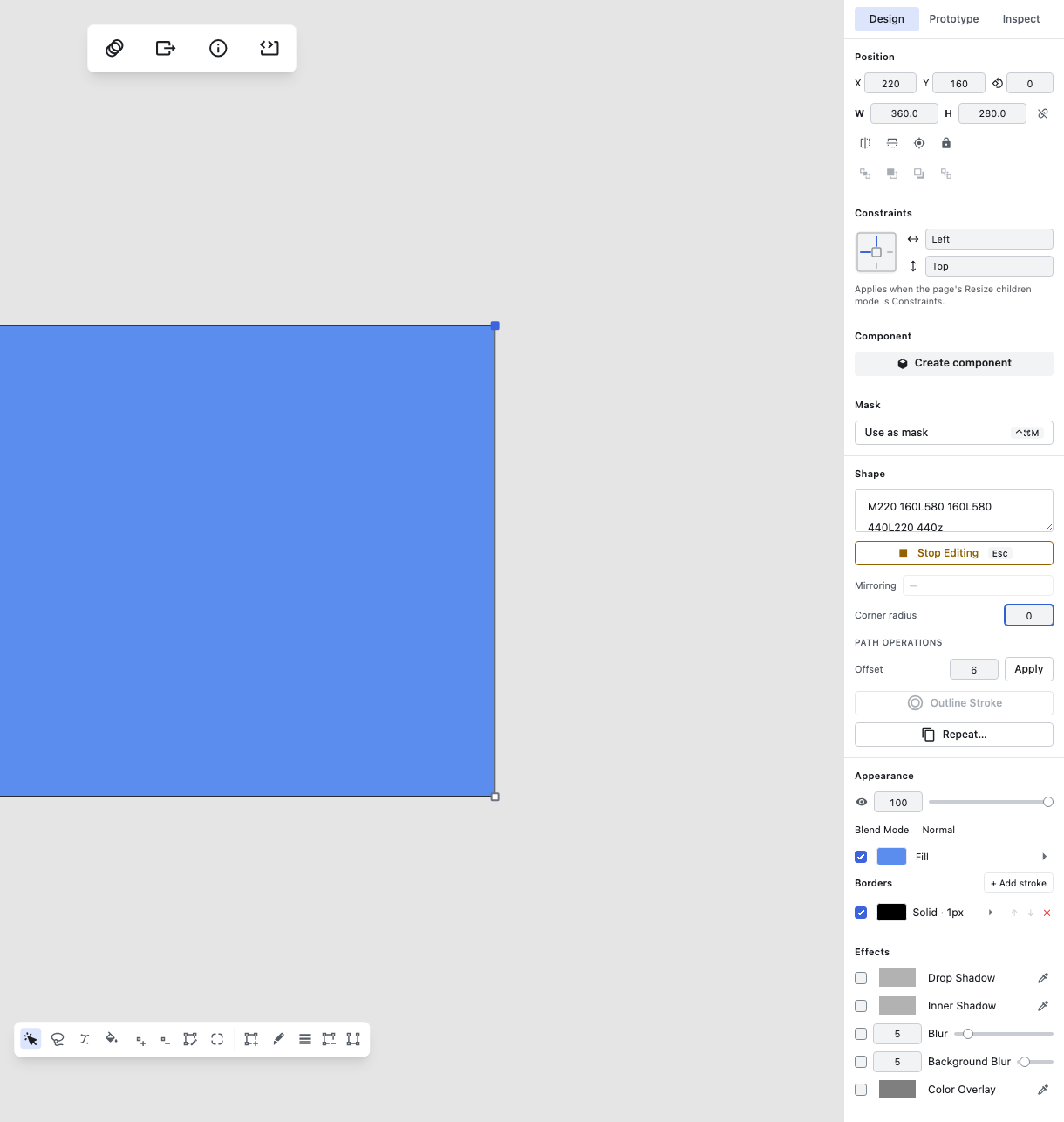This screenshot has height=1122, width=1064.
Task: Apply the path offset
Action: click(1029, 669)
